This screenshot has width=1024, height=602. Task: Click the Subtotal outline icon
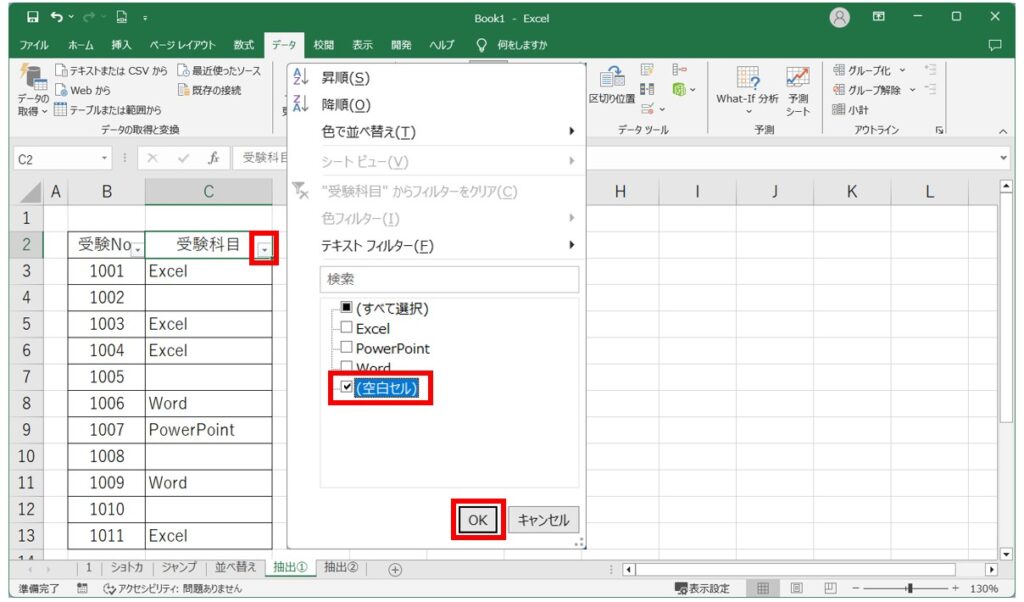[x=851, y=110]
